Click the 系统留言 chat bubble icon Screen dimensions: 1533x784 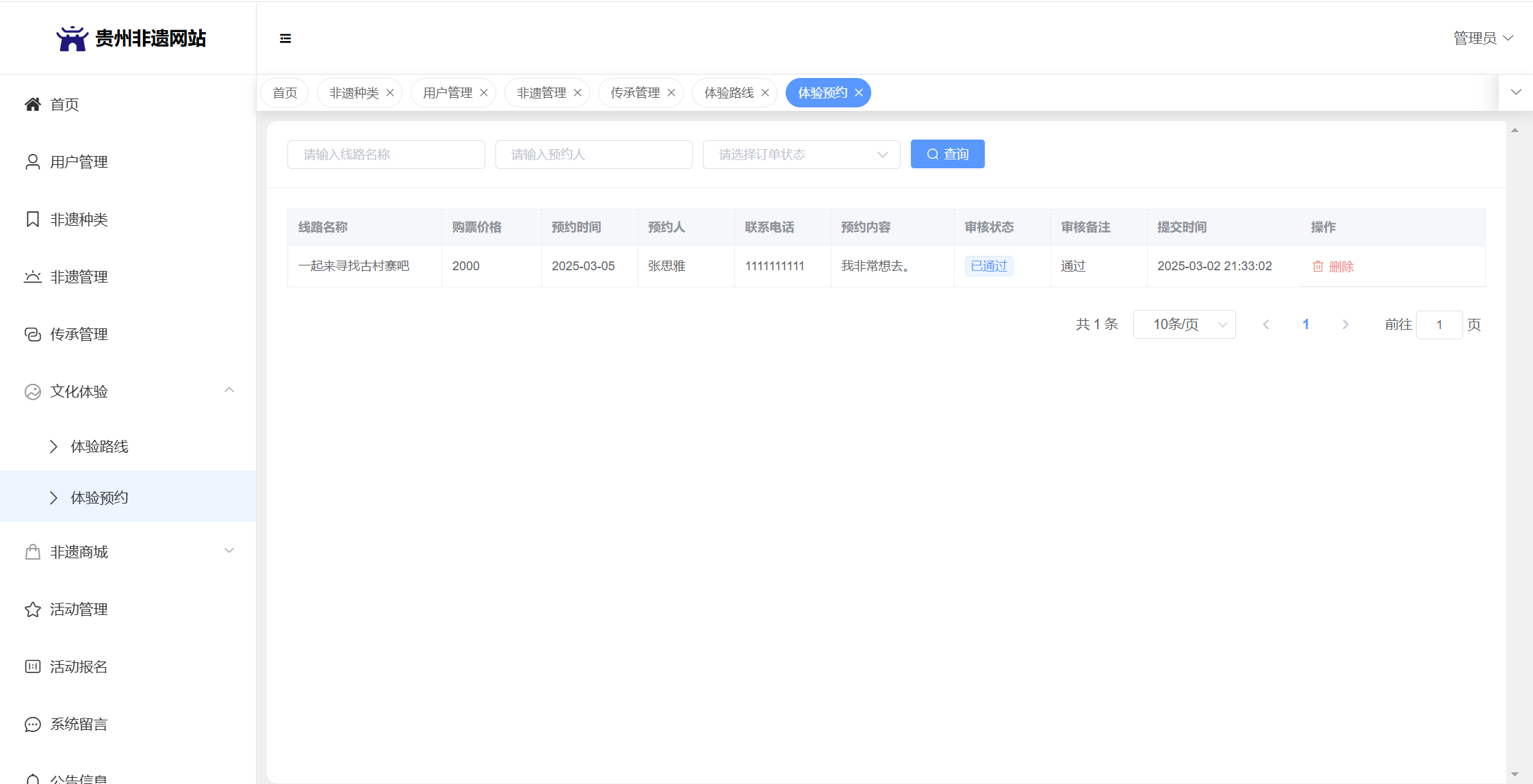(32, 724)
